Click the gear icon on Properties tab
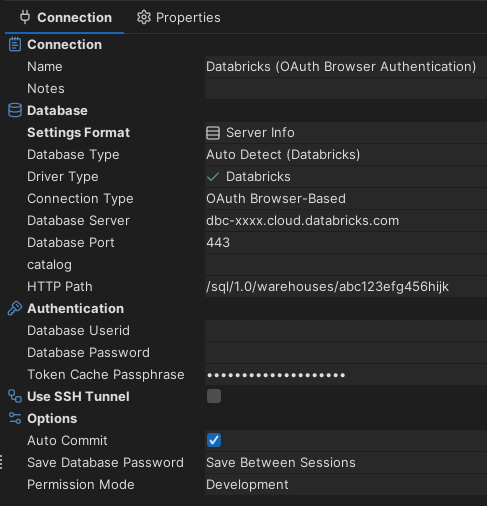This screenshot has height=506, width=487. tap(144, 17)
